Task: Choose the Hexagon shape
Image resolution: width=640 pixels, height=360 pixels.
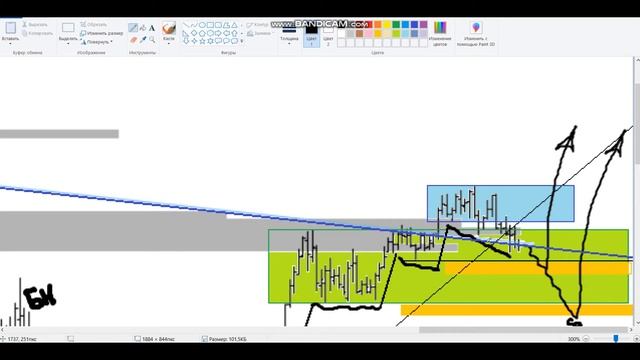Action: pyautogui.click(x=210, y=33)
